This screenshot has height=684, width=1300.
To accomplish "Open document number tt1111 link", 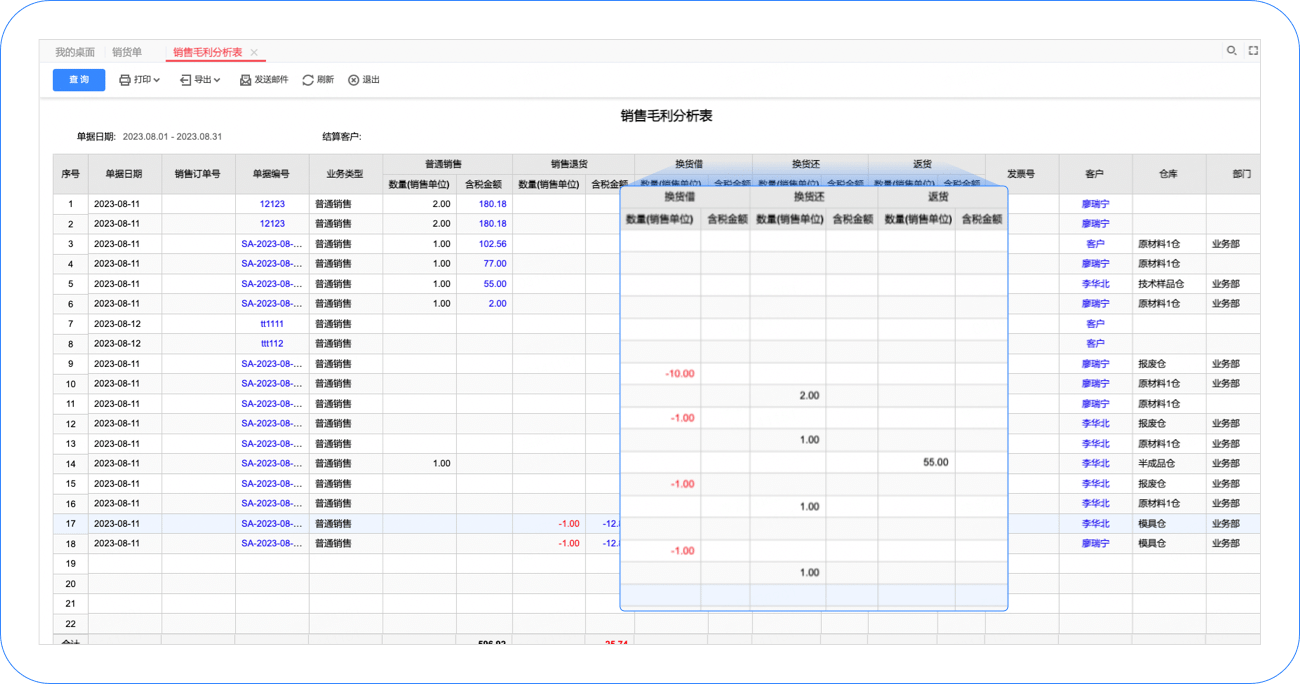I will coord(272,324).
